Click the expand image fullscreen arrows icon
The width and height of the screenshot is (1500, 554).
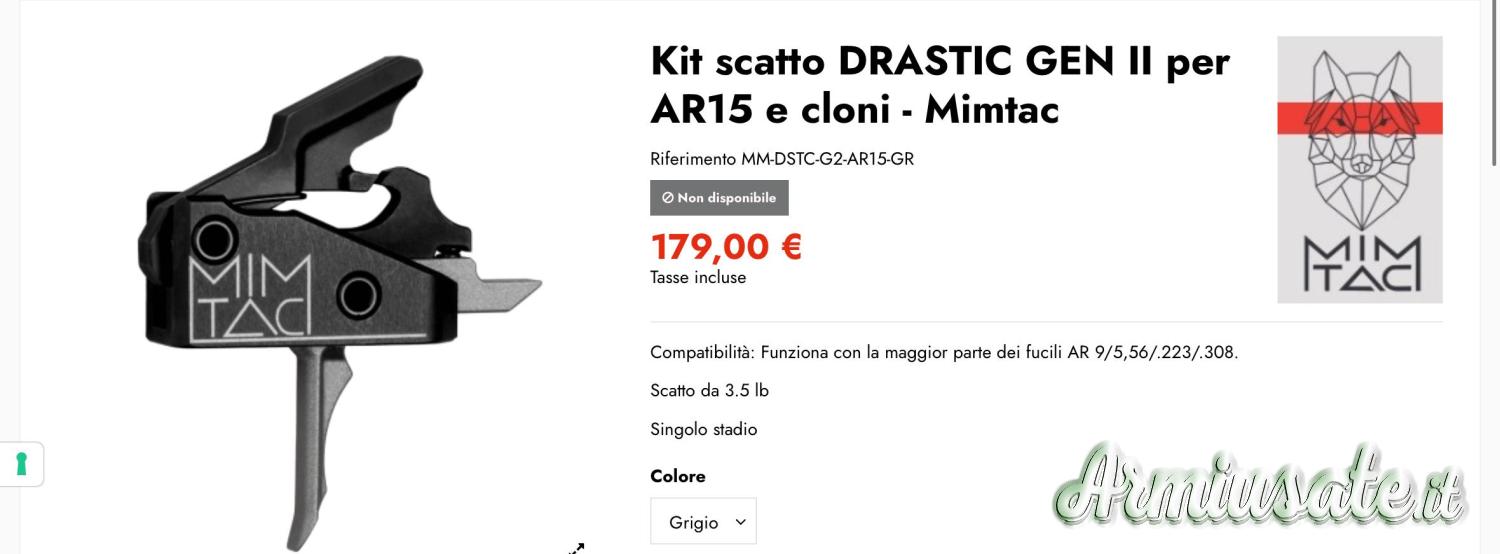(577, 547)
